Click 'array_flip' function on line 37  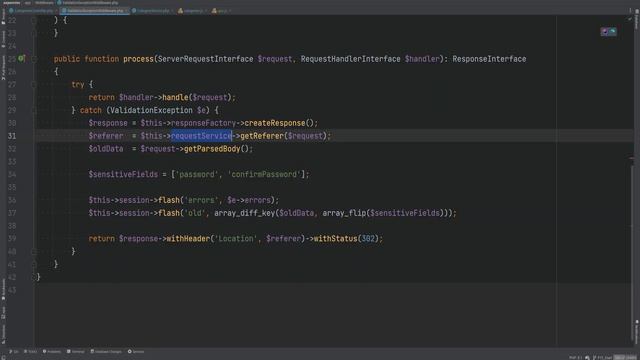coord(344,213)
